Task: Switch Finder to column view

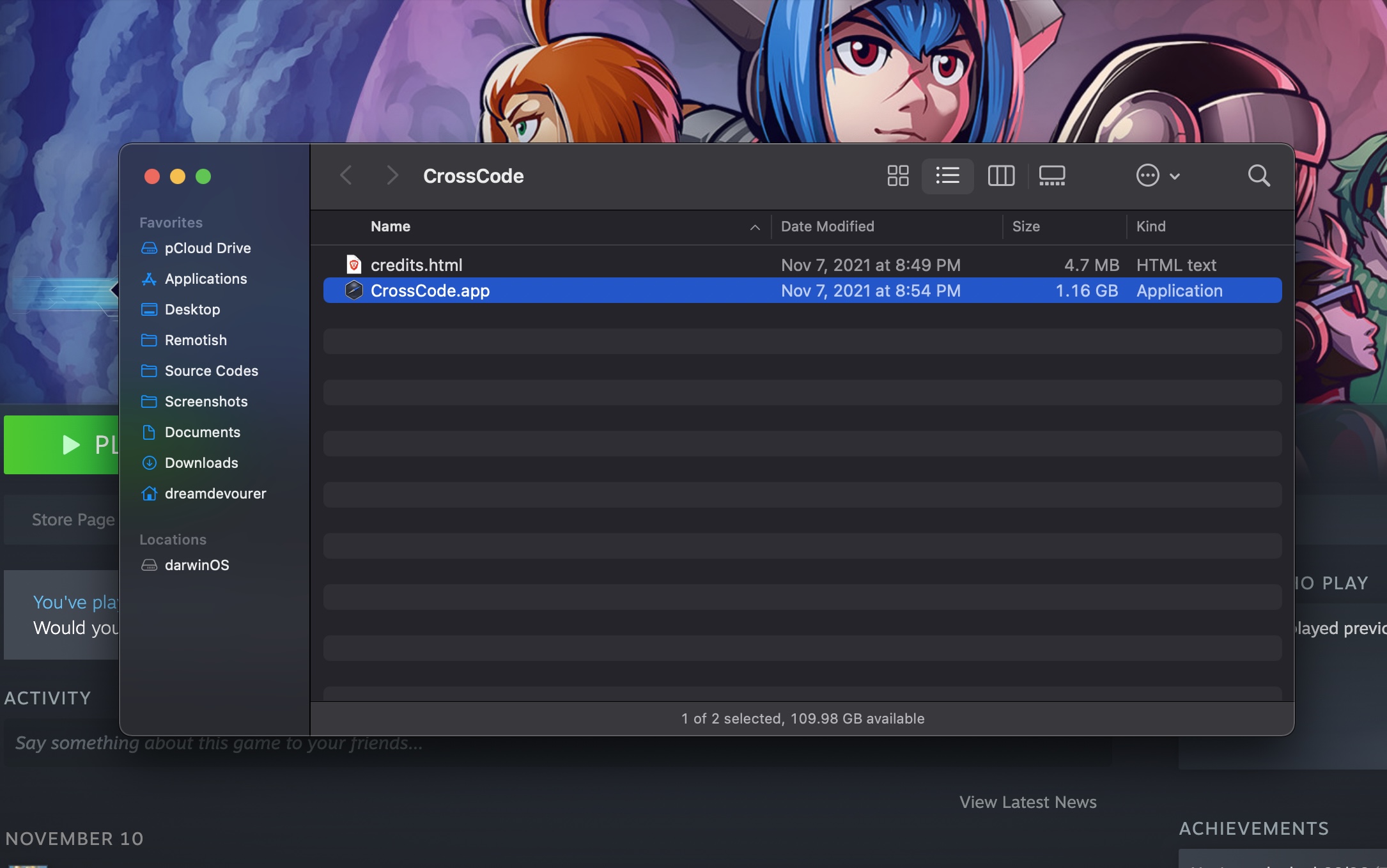Action: [x=1001, y=176]
